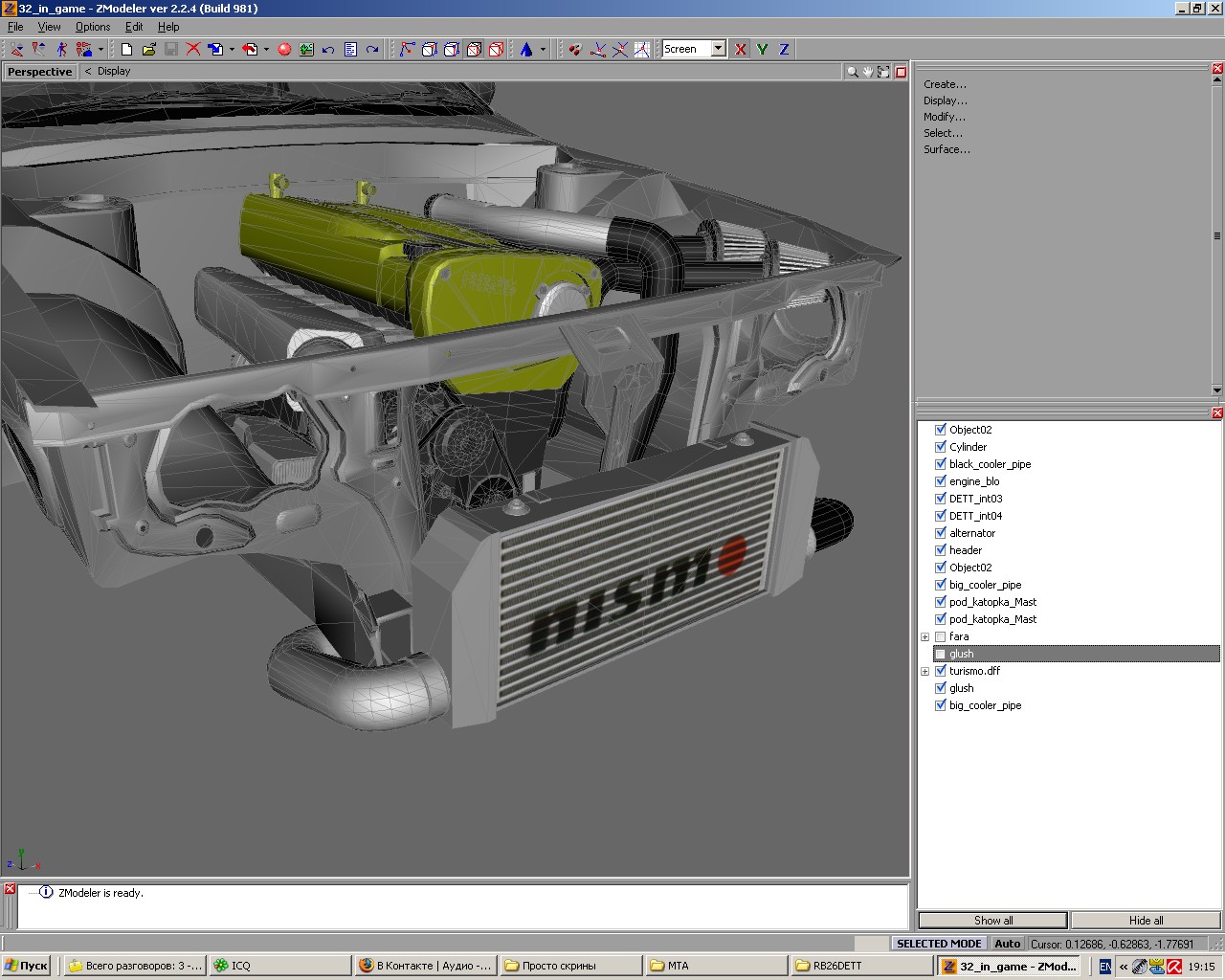Expand the Create... command group
The height and width of the screenshot is (980, 1225).
(945, 84)
